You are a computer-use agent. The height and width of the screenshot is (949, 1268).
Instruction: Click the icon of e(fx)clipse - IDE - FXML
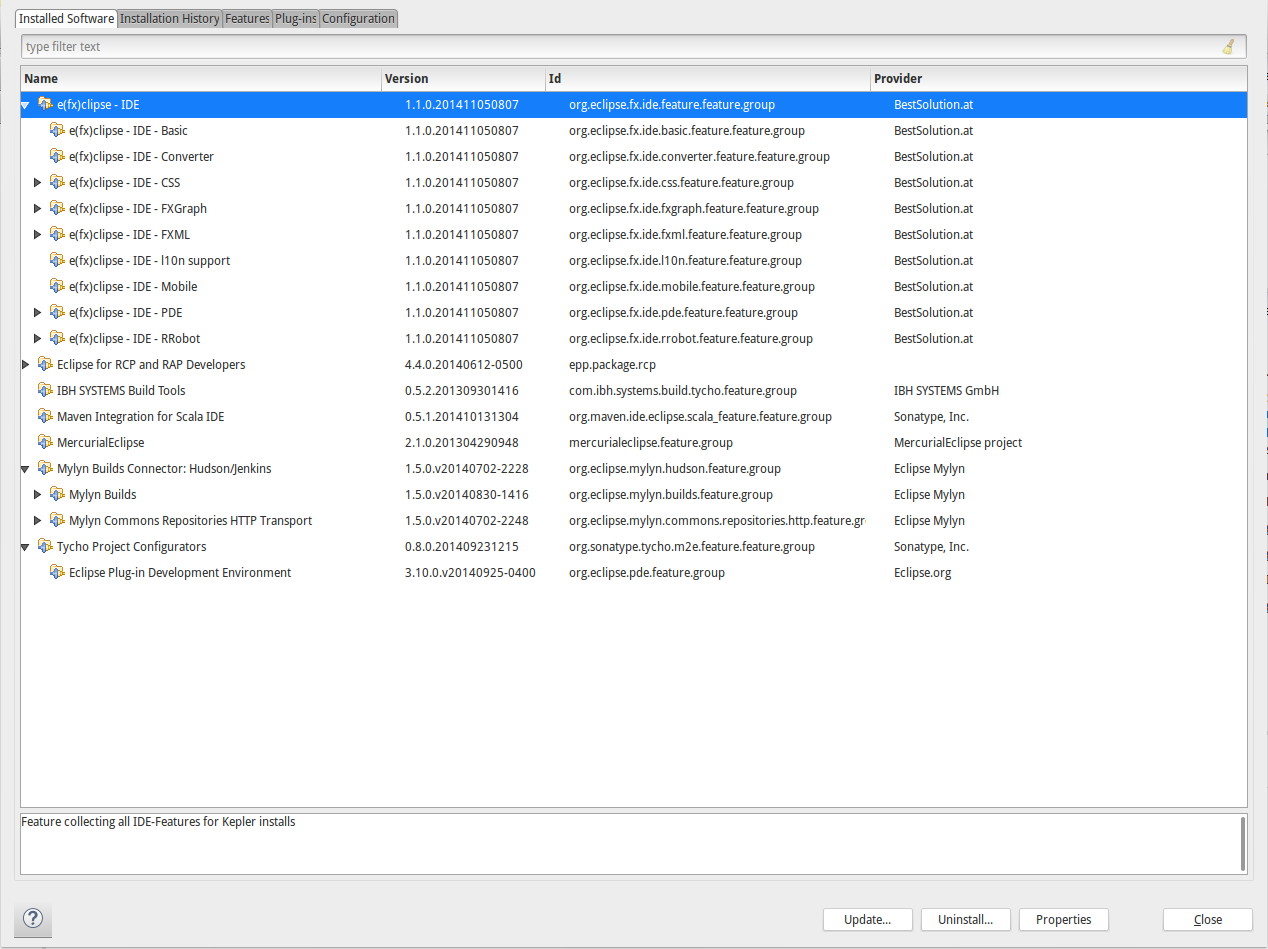click(x=57, y=234)
